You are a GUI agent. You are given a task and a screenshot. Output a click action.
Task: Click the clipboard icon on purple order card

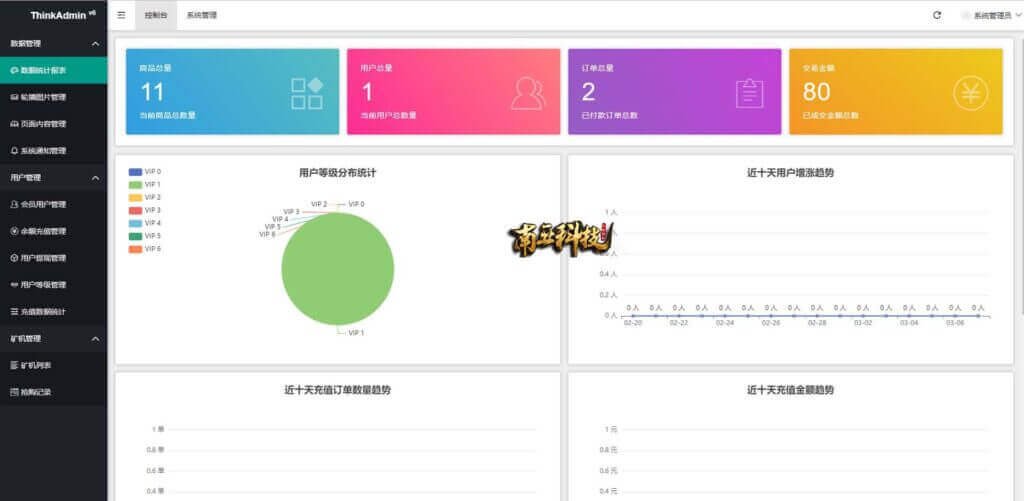(749, 93)
